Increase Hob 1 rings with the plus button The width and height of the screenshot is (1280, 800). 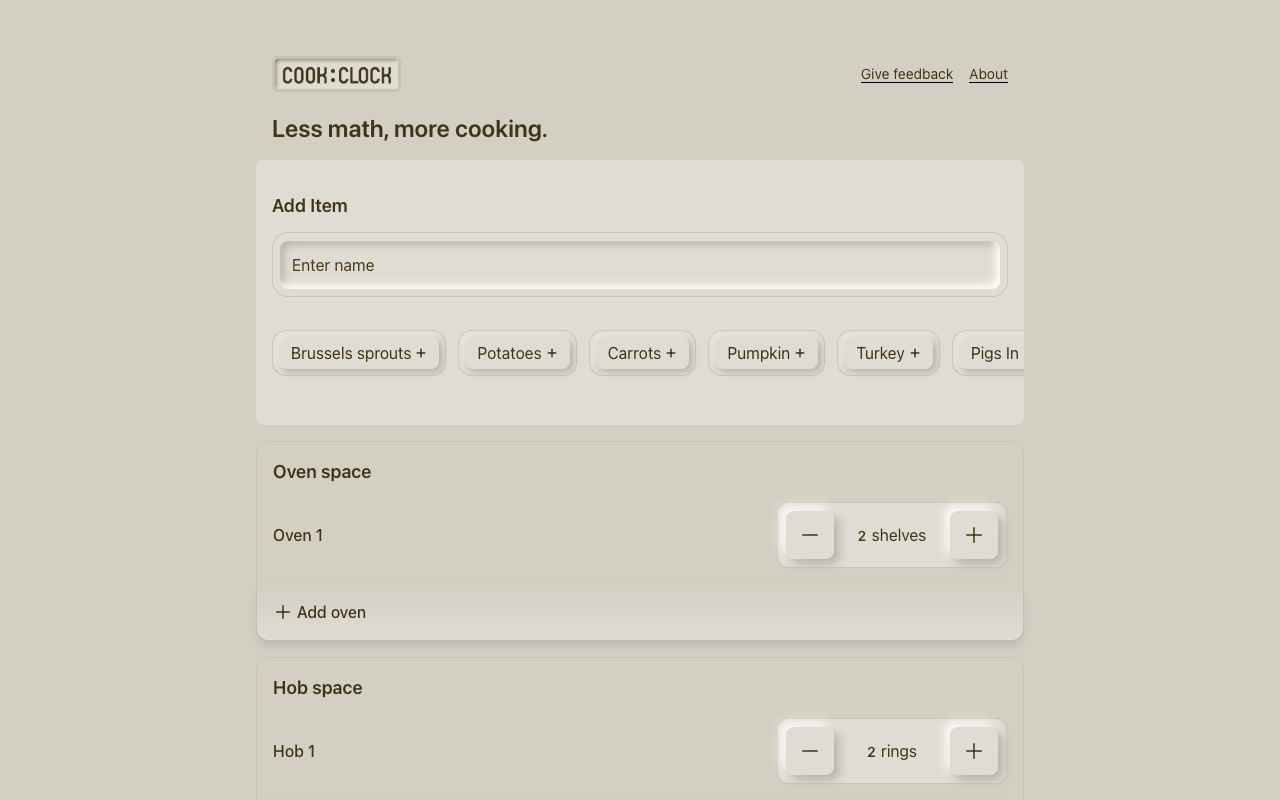pos(972,750)
